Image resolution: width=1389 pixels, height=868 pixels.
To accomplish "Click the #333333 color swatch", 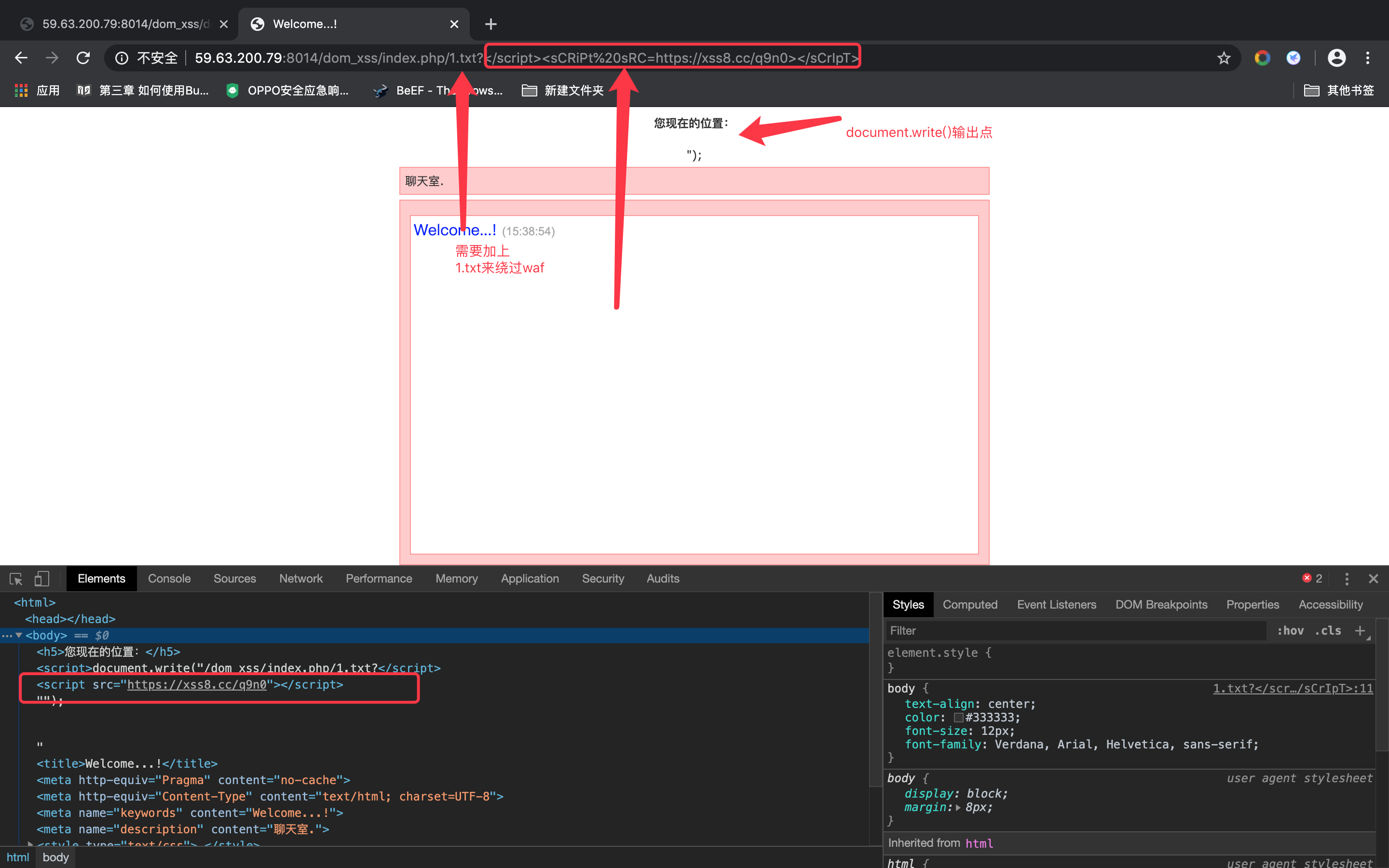I will coord(958,718).
